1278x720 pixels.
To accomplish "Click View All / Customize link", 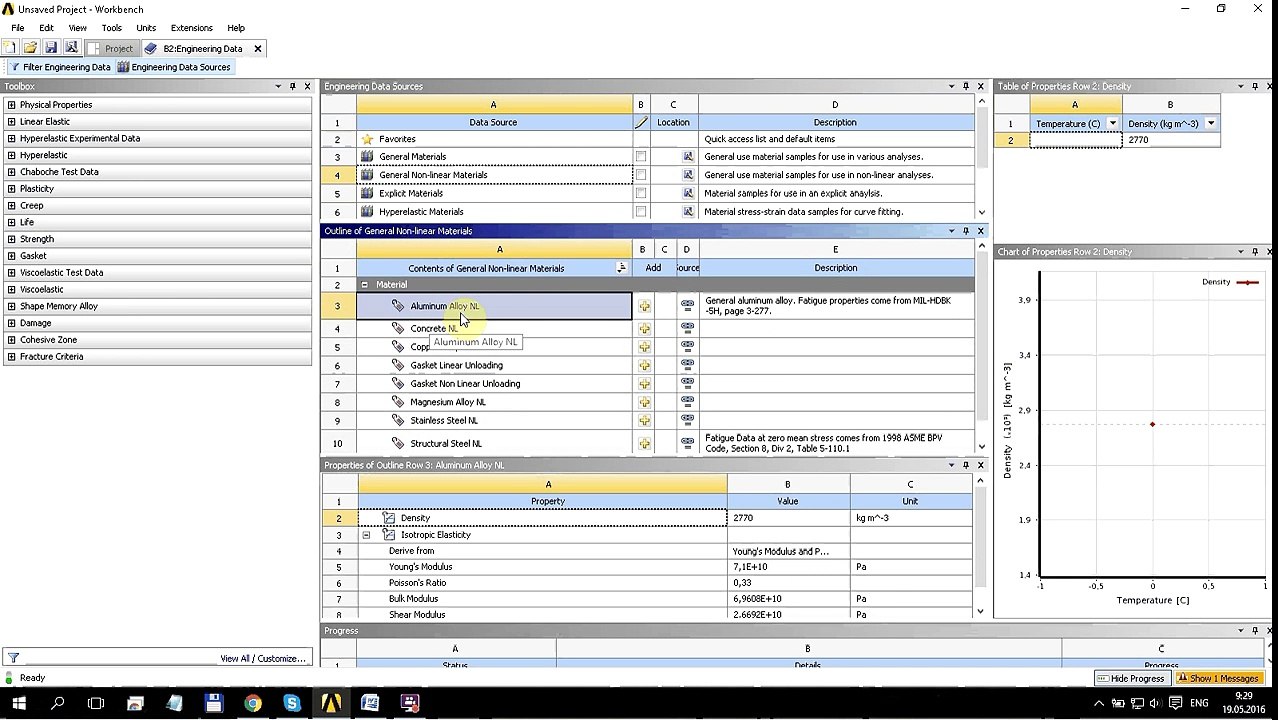I will pyautogui.click(x=262, y=659).
